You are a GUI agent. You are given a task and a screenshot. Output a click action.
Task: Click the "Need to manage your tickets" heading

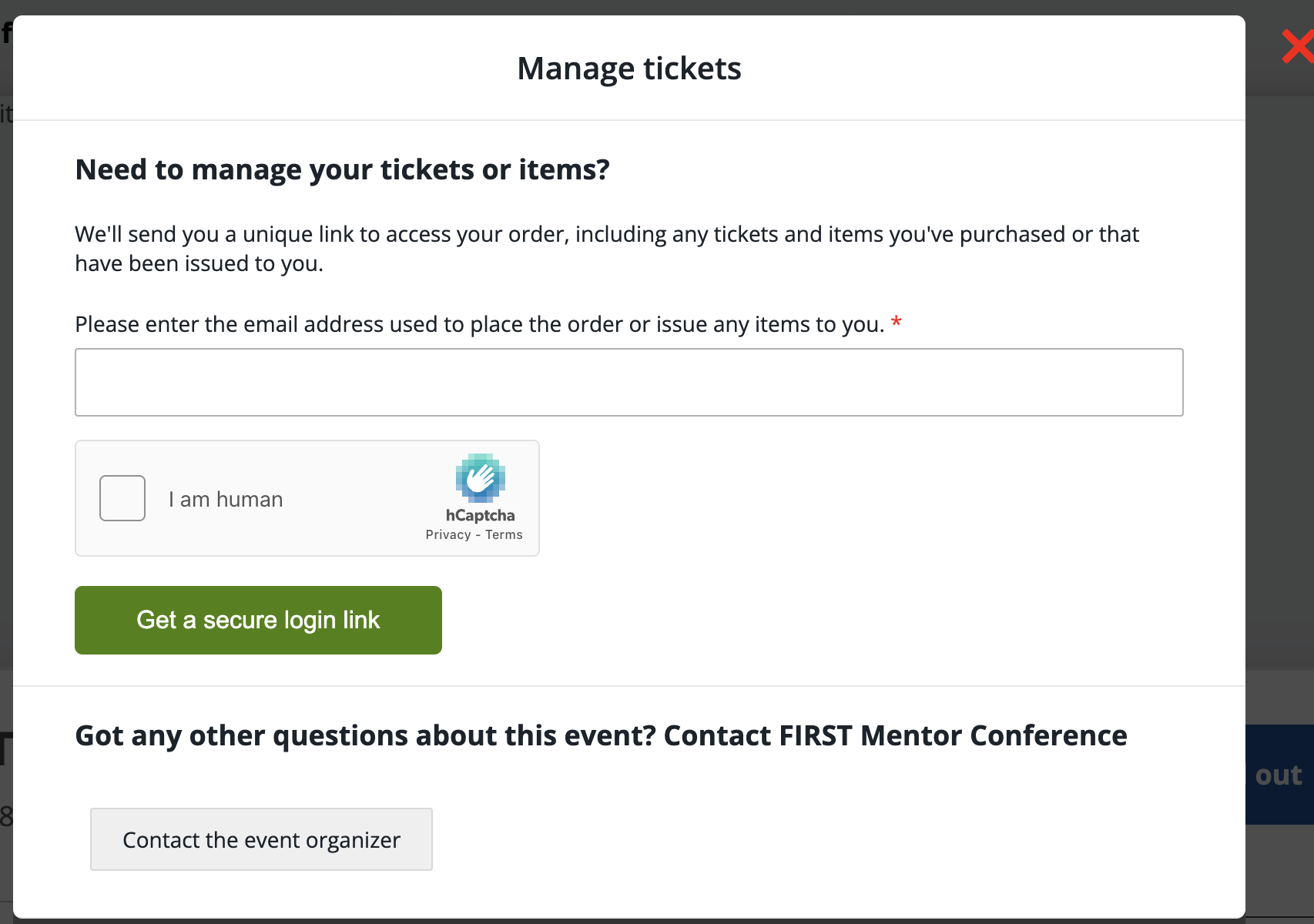click(342, 169)
